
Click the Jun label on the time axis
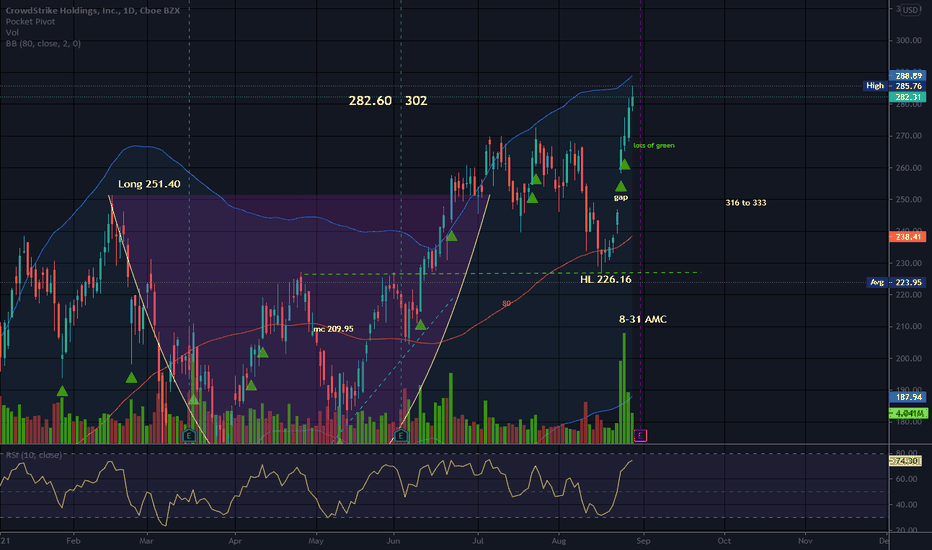coord(393,540)
